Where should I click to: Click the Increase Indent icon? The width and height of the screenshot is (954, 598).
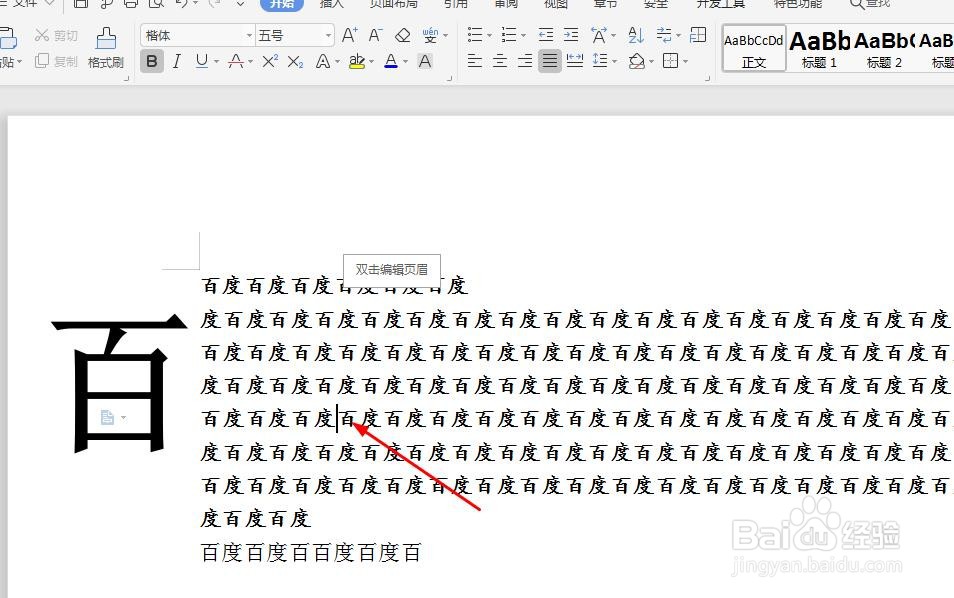[x=571, y=35]
